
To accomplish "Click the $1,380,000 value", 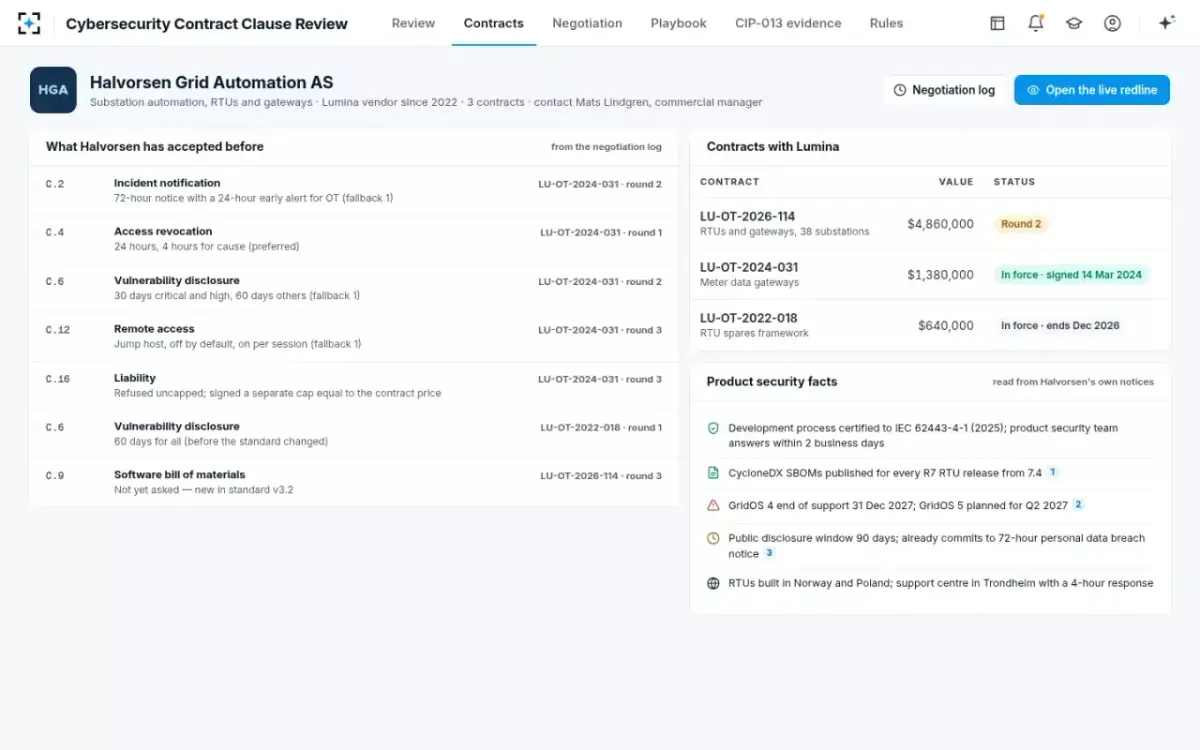I will pos(940,274).
